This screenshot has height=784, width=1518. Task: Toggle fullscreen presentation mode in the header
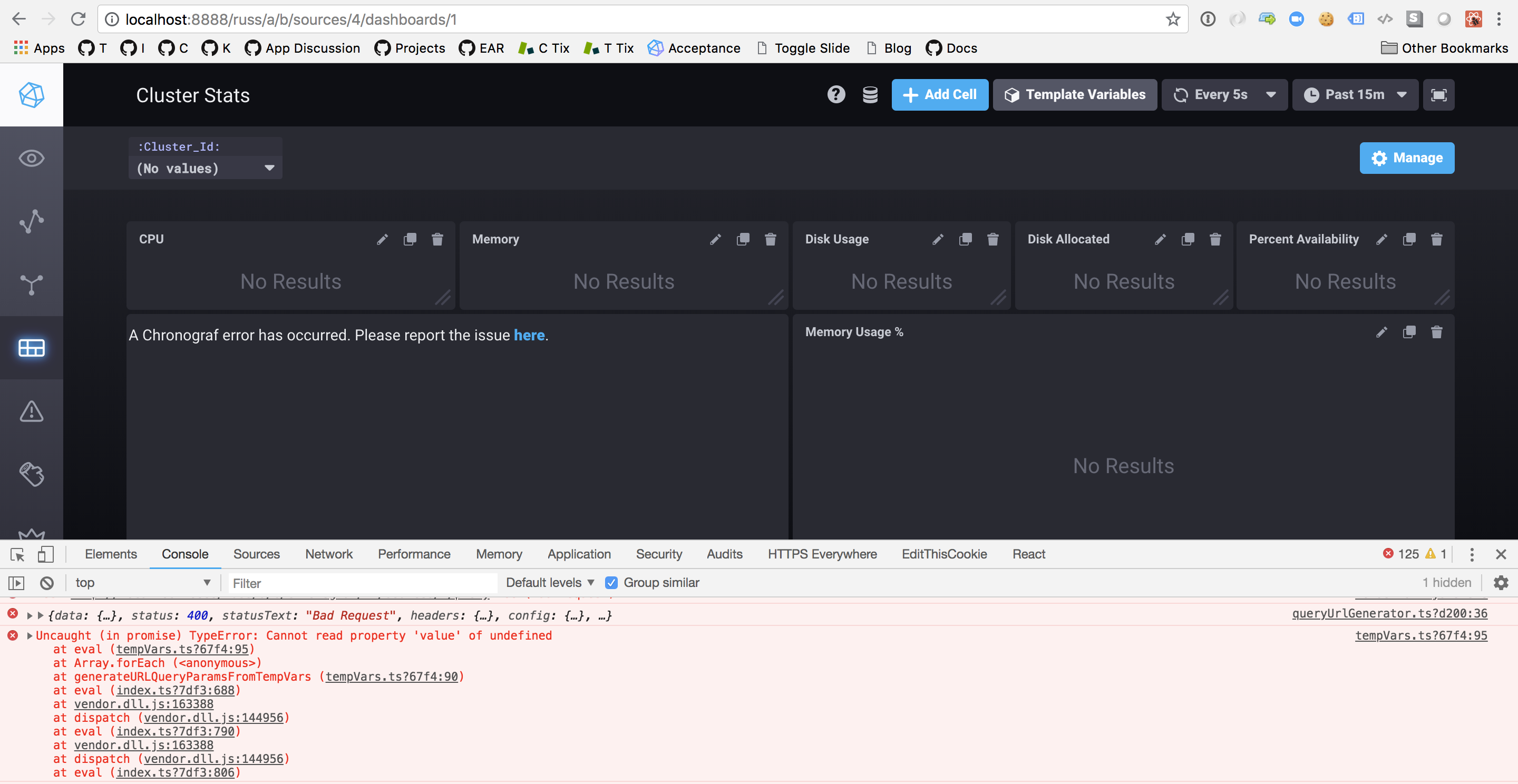(x=1439, y=94)
